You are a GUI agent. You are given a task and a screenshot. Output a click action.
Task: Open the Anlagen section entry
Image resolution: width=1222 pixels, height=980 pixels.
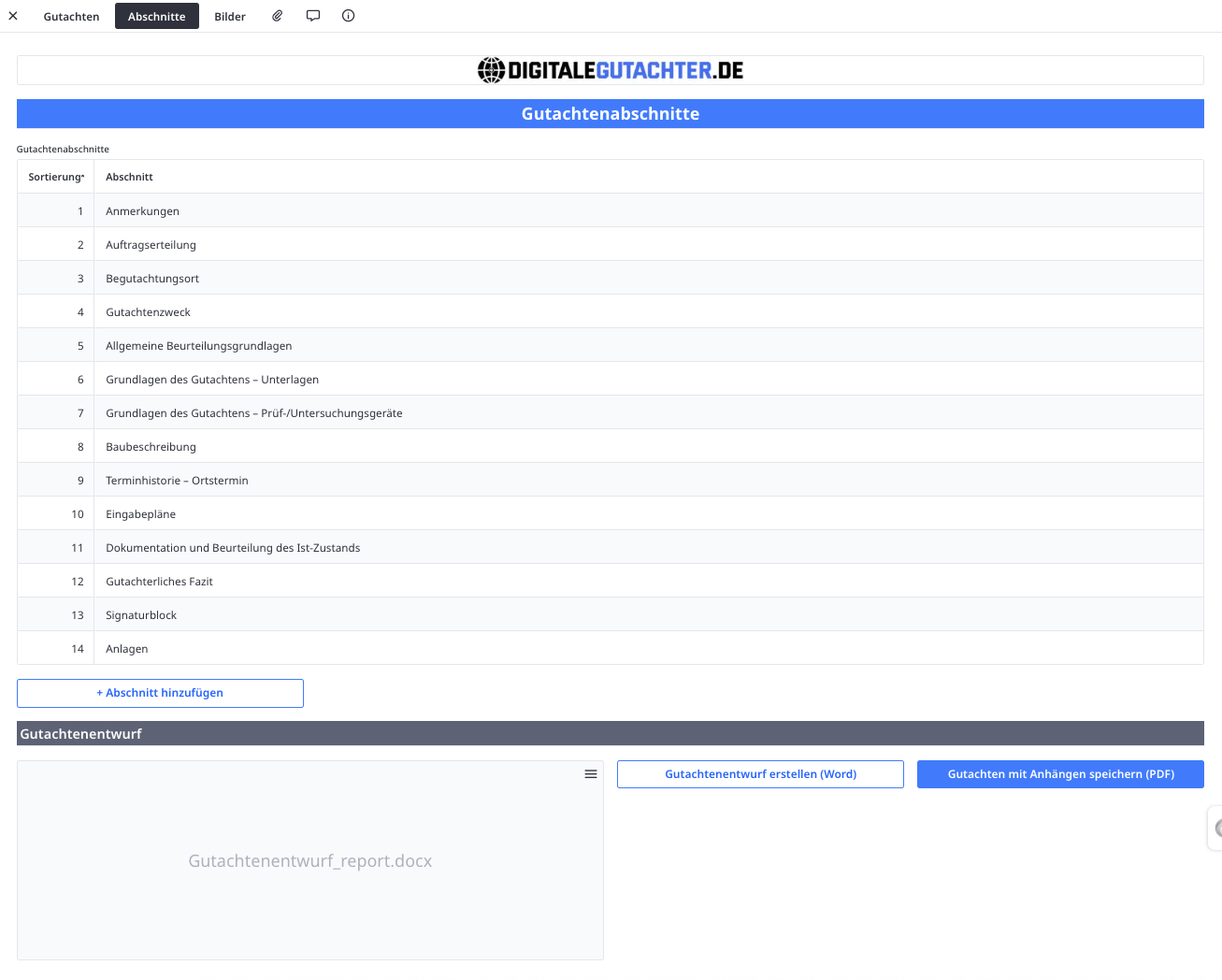point(127,648)
